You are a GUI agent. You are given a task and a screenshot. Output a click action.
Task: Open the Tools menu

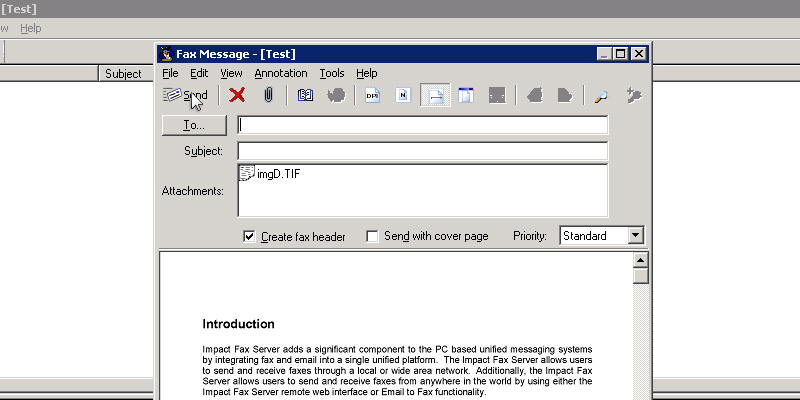(x=331, y=73)
